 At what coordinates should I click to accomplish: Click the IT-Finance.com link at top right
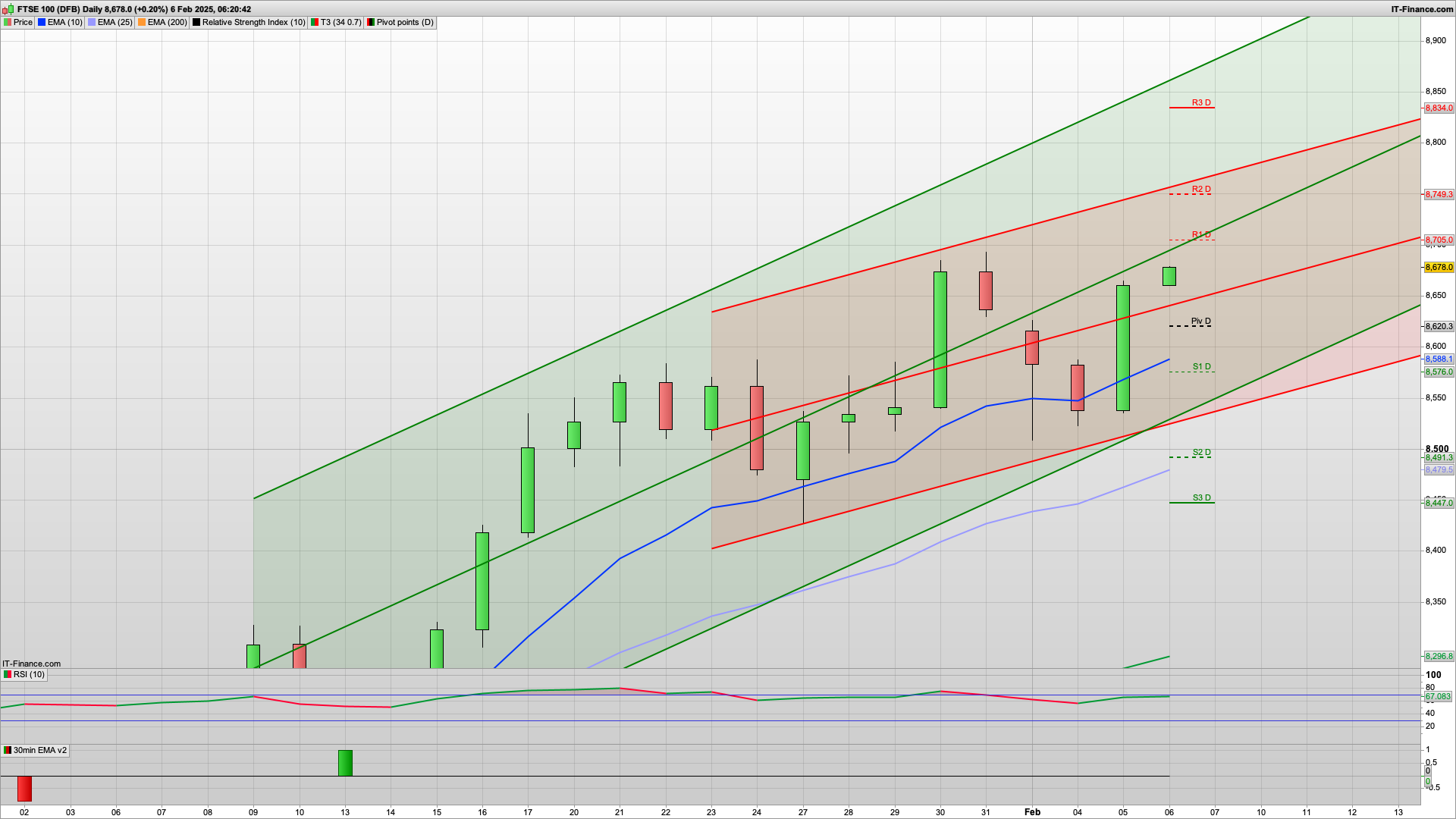pos(1422,9)
